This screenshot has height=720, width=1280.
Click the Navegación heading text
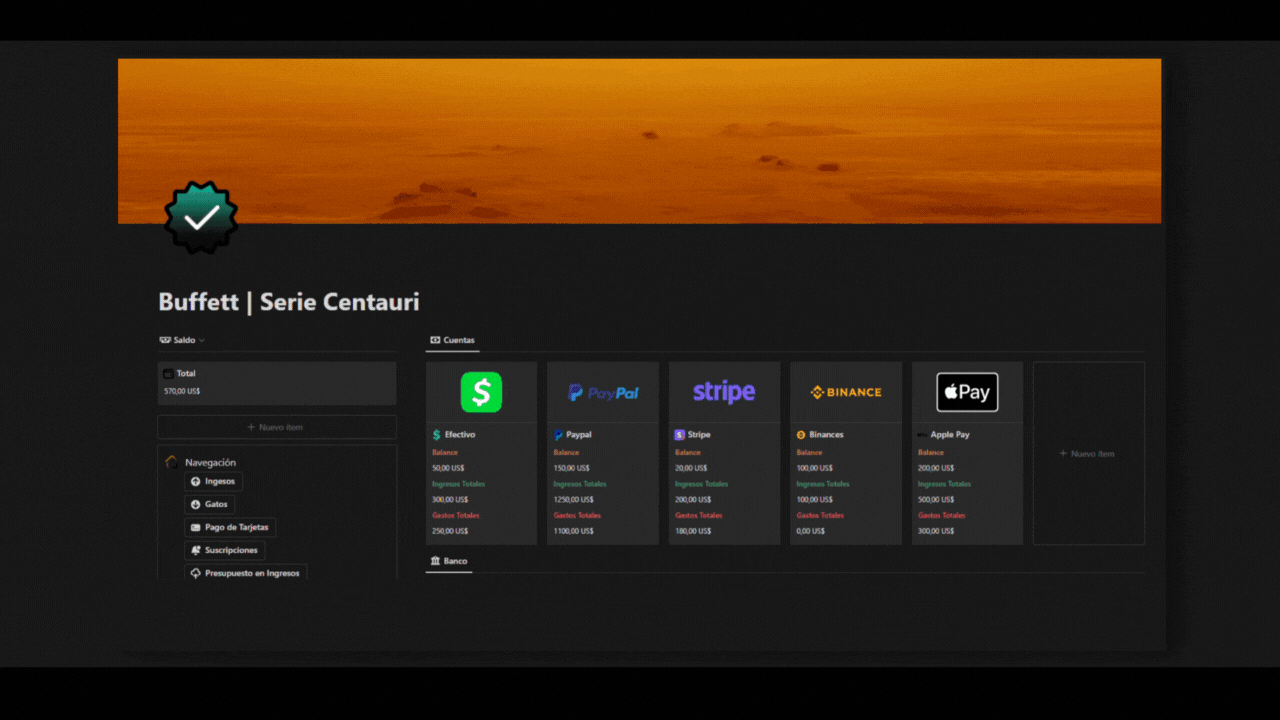(211, 462)
